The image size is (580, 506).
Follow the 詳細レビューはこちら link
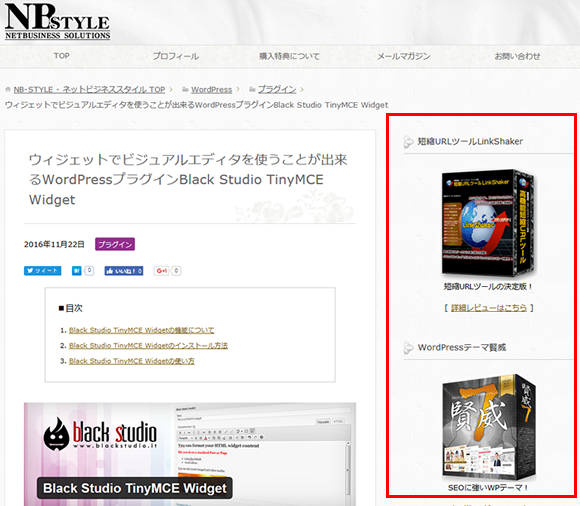click(489, 308)
